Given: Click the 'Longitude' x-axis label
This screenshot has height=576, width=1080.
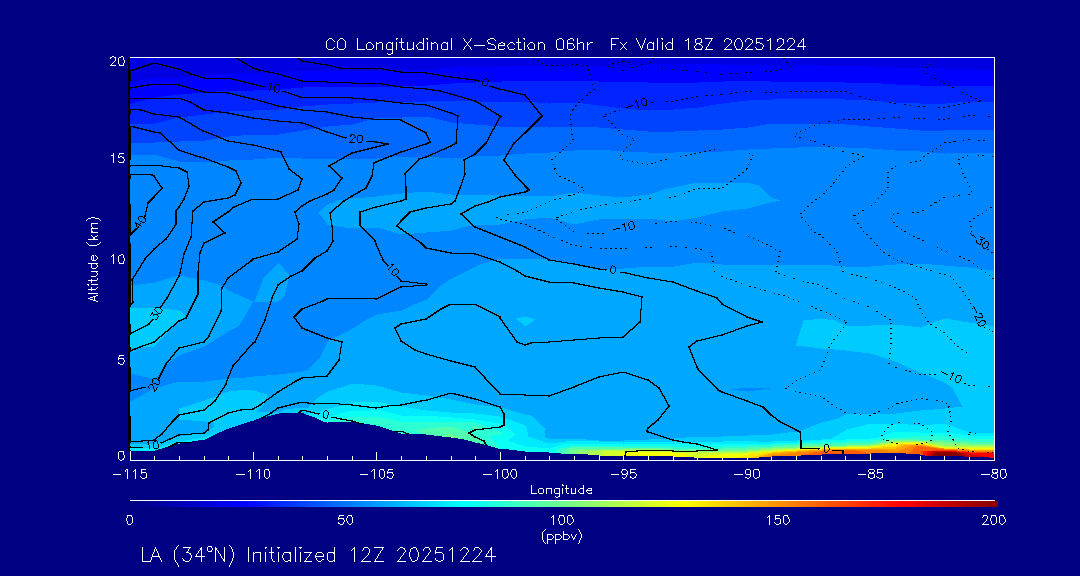Looking at the screenshot, I should pos(561,490).
